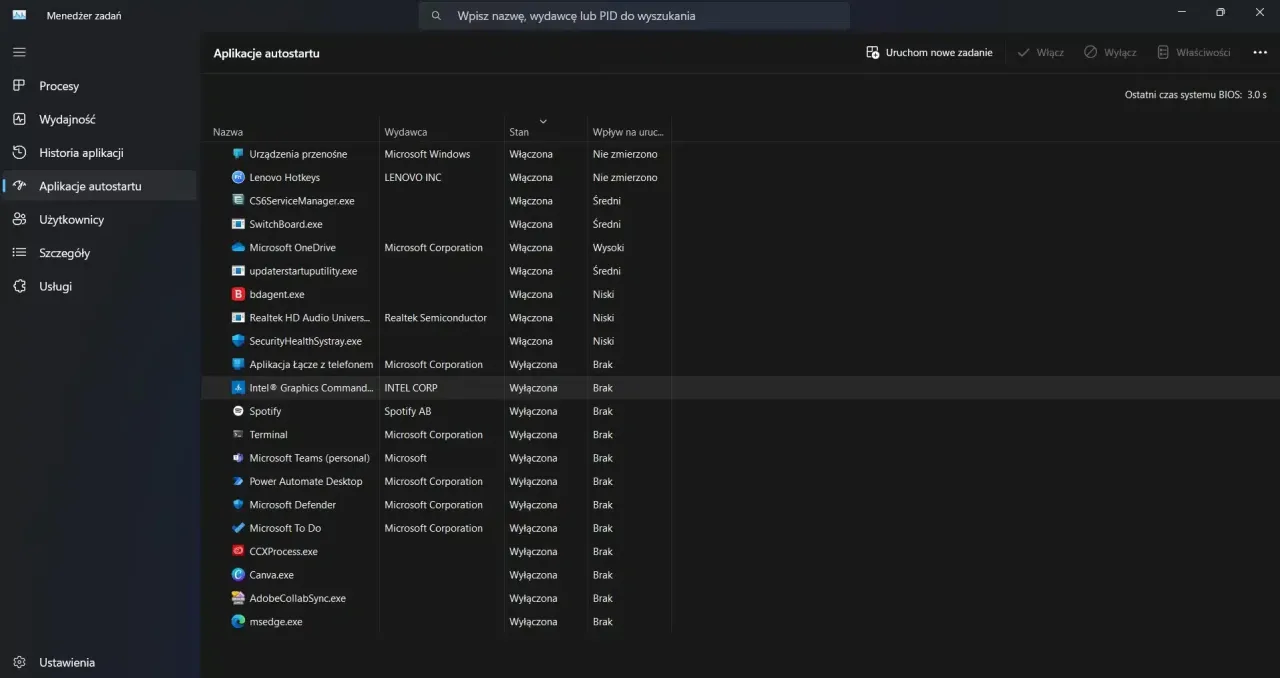Sort the list by the Nazwa column
1280x678 pixels.
pyautogui.click(x=227, y=131)
